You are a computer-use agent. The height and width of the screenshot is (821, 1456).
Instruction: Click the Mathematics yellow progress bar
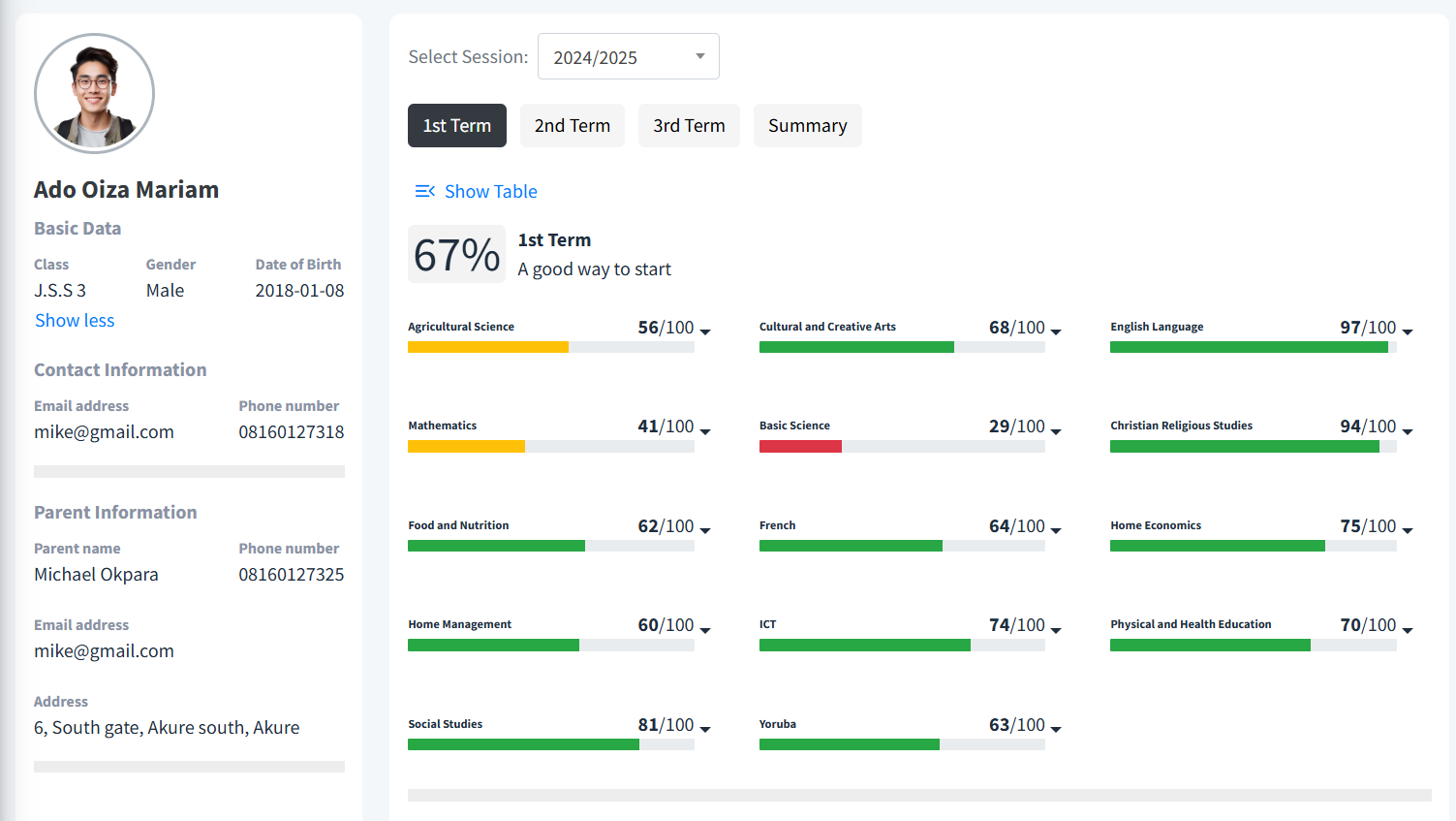pos(466,447)
